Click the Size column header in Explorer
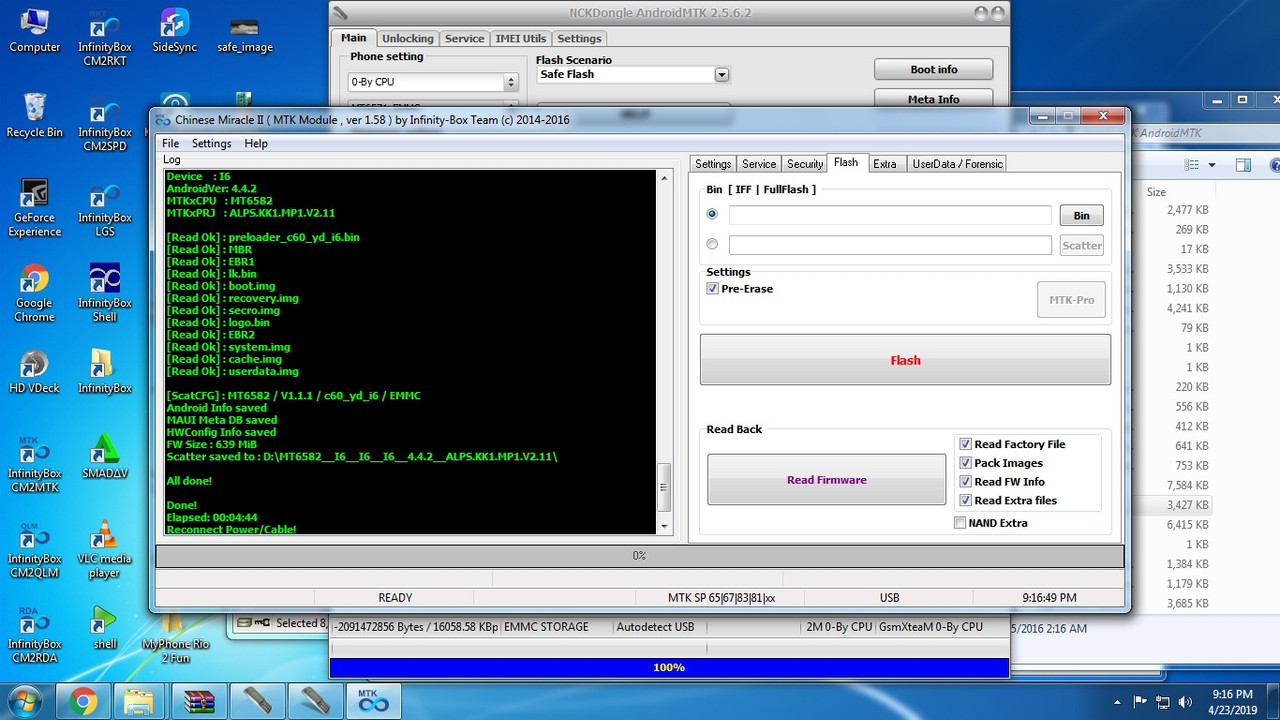Viewport: 1280px width, 720px height. pos(1157,192)
